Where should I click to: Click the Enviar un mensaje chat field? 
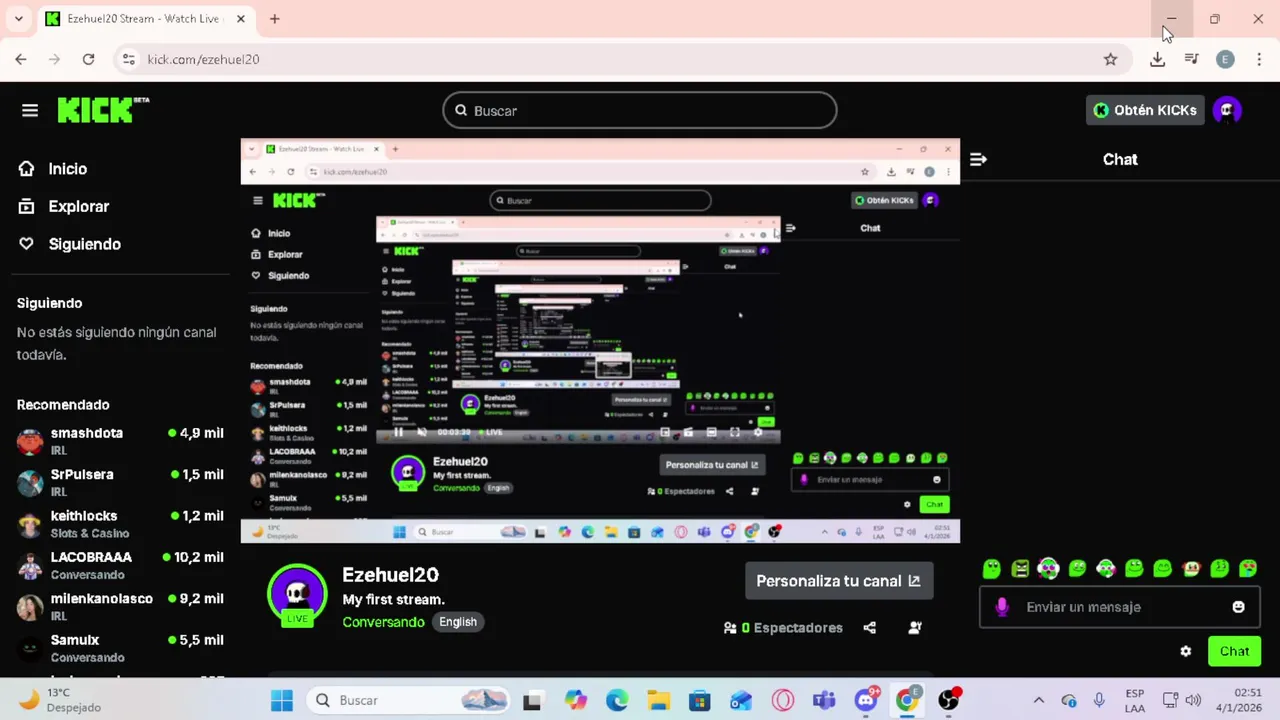pyautogui.click(x=1118, y=607)
